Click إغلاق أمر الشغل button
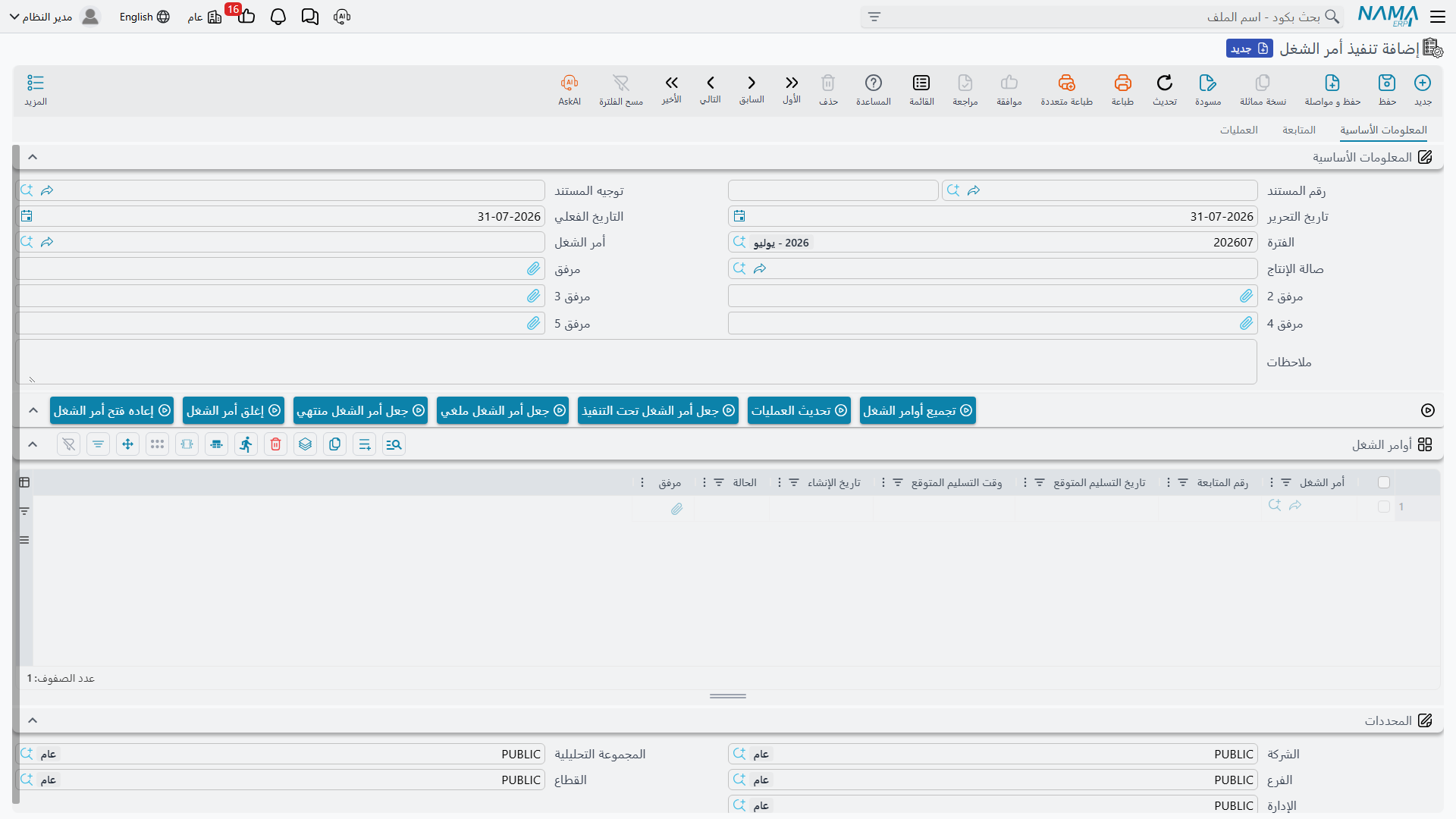Viewport: 1456px width, 819px height. [x=234, y=410]
